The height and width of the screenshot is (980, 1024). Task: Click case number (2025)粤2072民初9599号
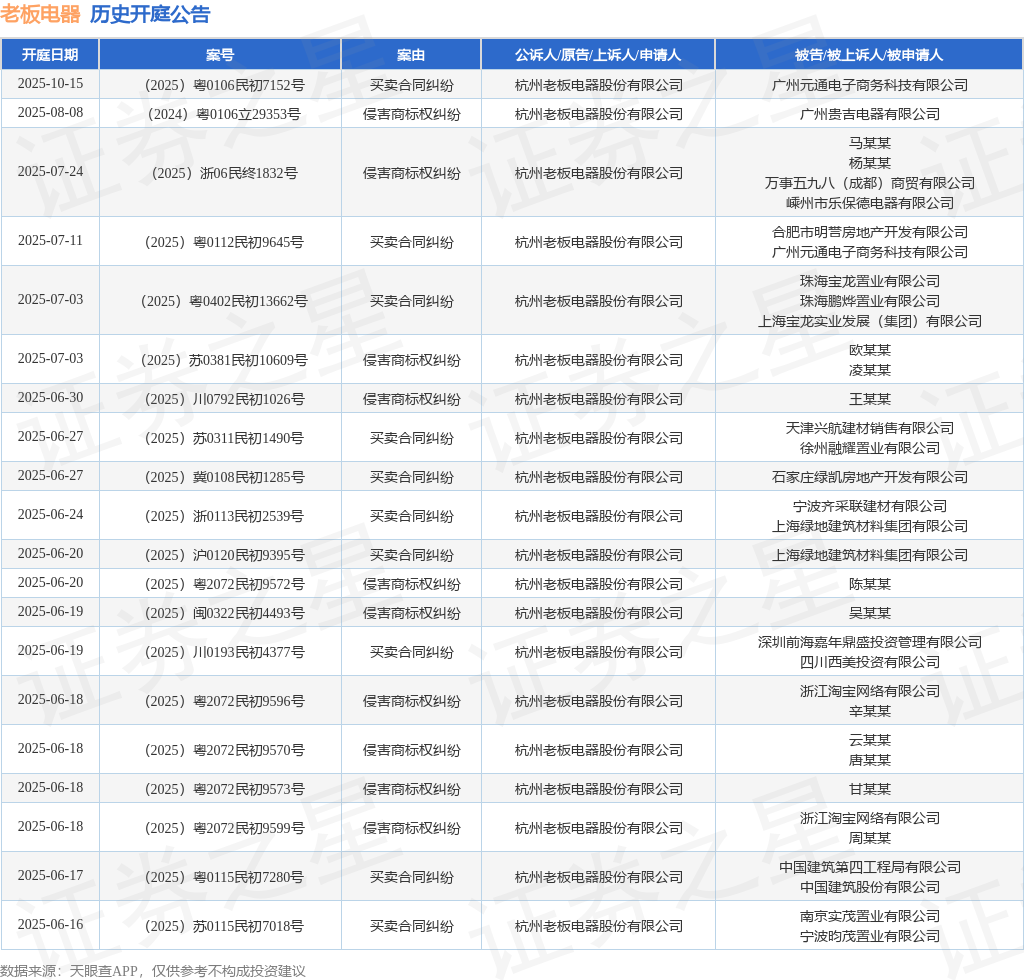(x=224, y=828)
